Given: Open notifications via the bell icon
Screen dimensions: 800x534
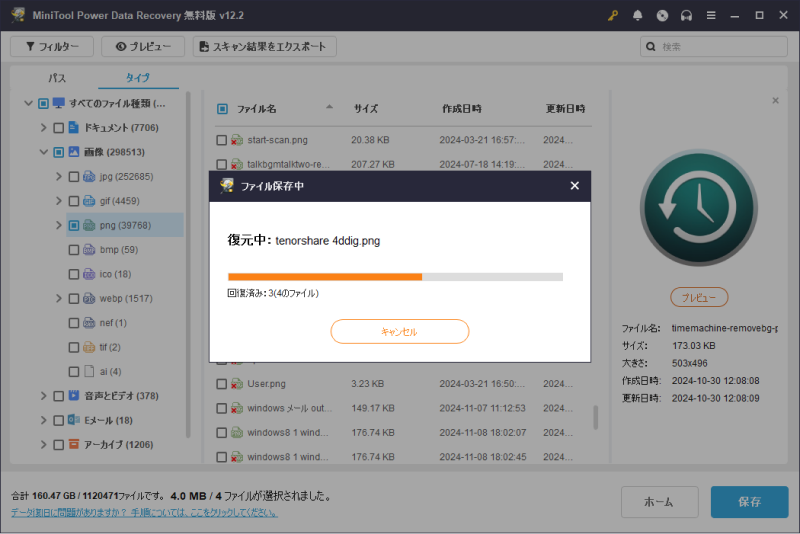Looking at the screenshot, I should 638,16.
